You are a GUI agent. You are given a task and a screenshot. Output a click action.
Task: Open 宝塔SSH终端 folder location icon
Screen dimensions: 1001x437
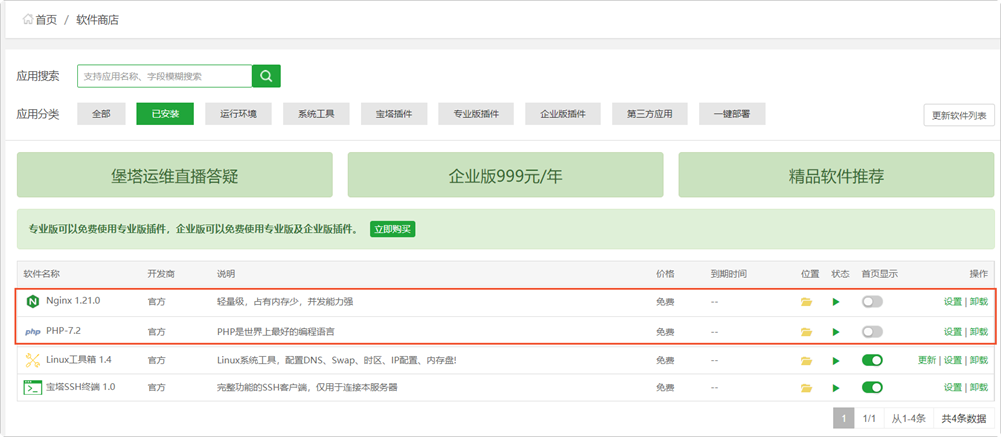pyautogui.click(x=806, y=387)
